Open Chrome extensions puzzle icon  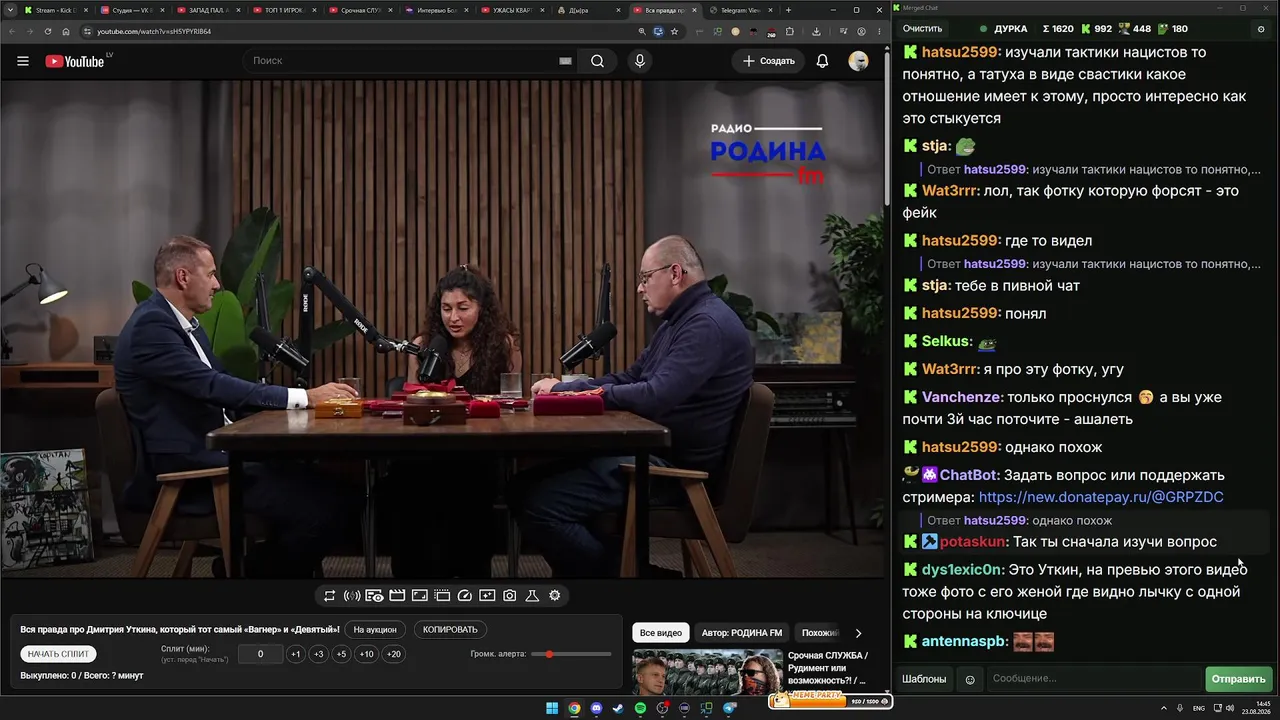pyautogui.click(x=790, y=31)
